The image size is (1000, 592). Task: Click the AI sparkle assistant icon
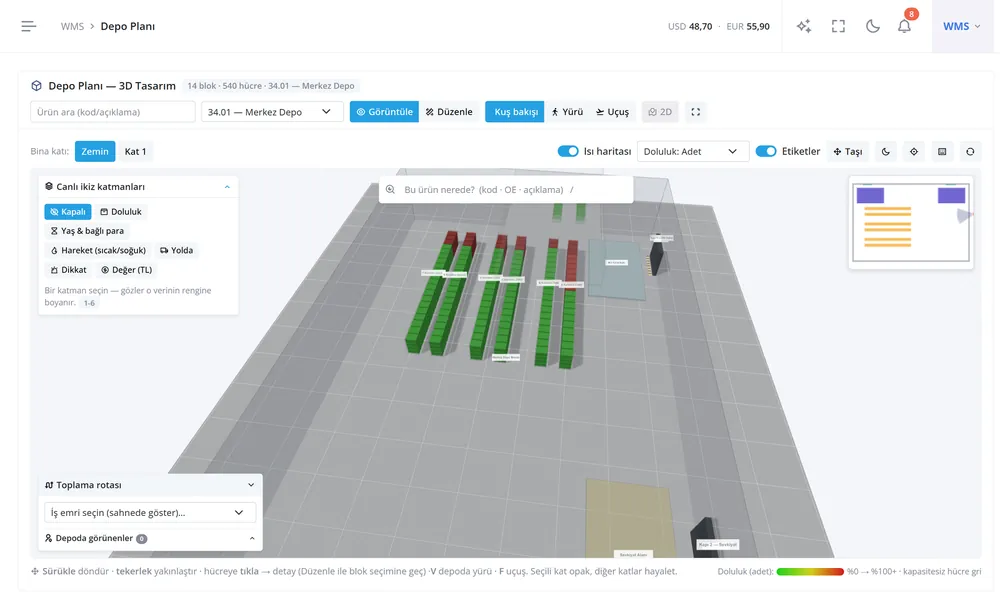pyautogui.click(x=804, y=26)
